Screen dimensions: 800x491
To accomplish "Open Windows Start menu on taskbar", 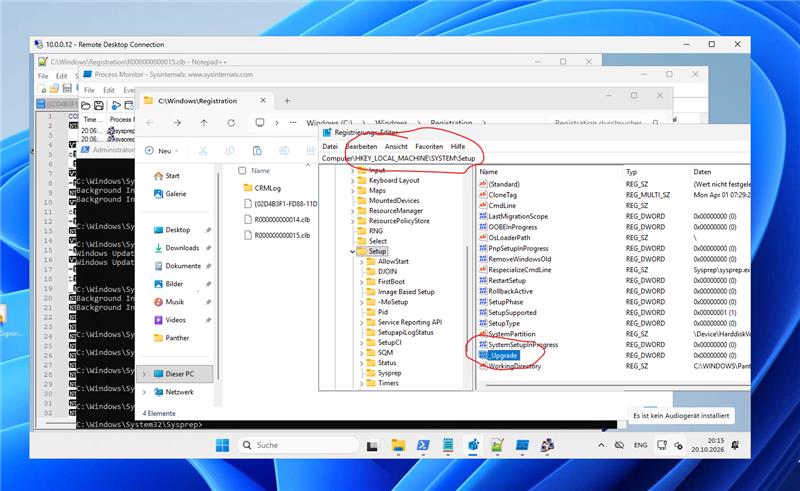I will pos(222,445).
